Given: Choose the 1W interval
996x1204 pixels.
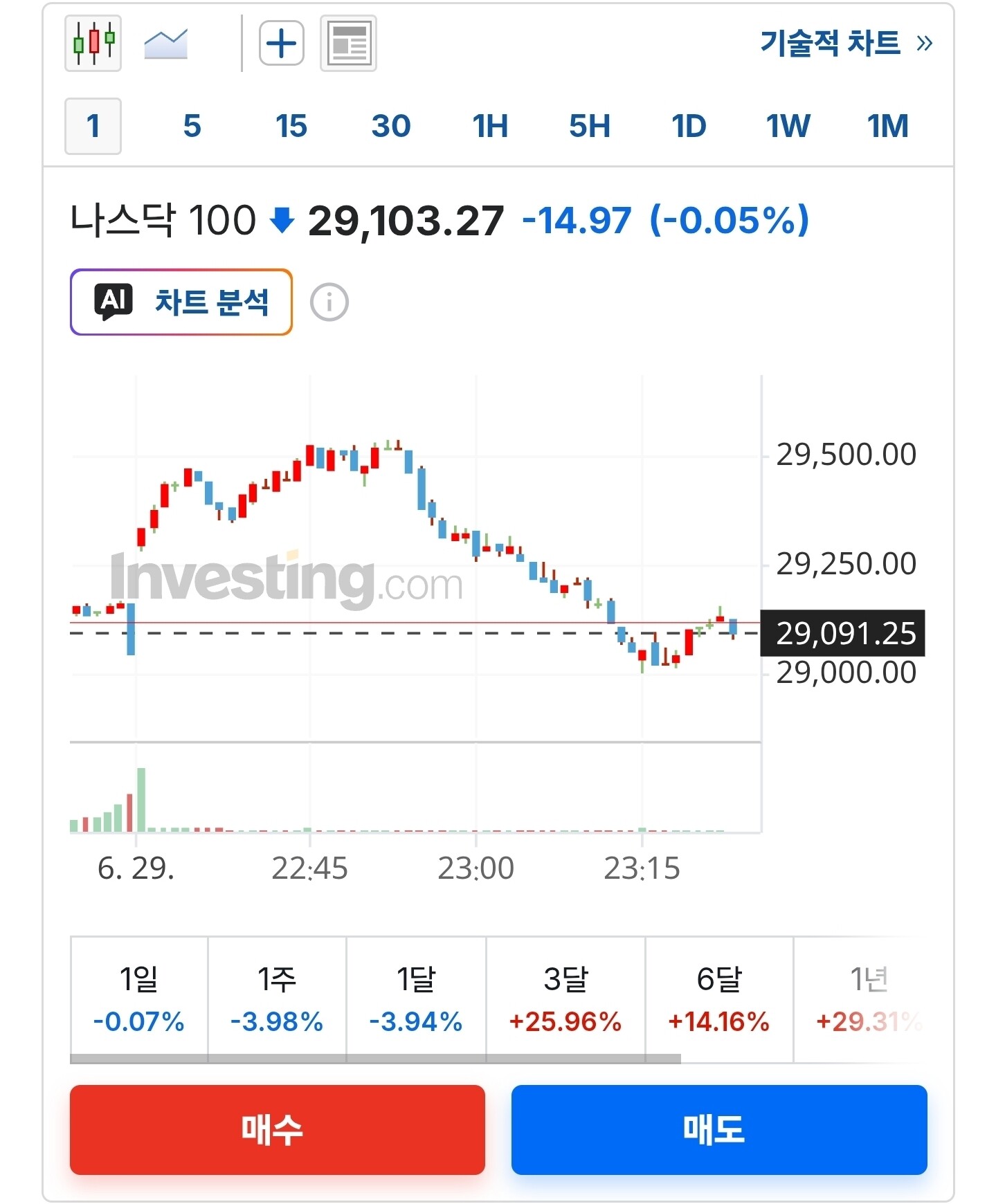Looking at the screenshot, I should point(788,126).
